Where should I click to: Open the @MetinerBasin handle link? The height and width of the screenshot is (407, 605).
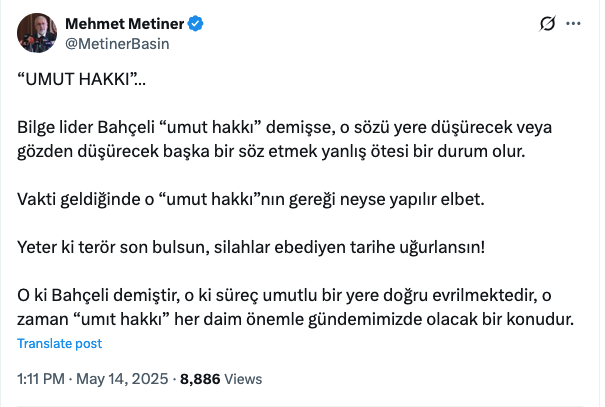117,43
